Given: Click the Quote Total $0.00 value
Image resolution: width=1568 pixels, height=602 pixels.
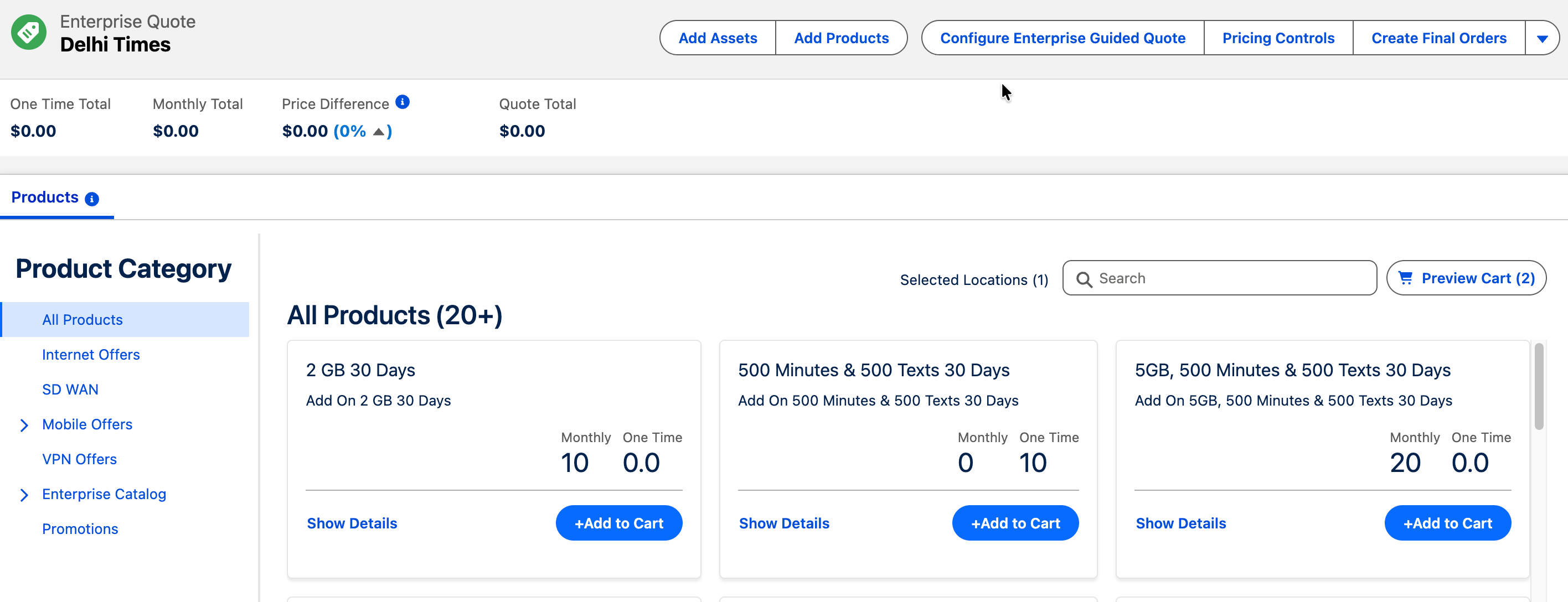Looking at the screenshot, I should click(x=522, y=131).
